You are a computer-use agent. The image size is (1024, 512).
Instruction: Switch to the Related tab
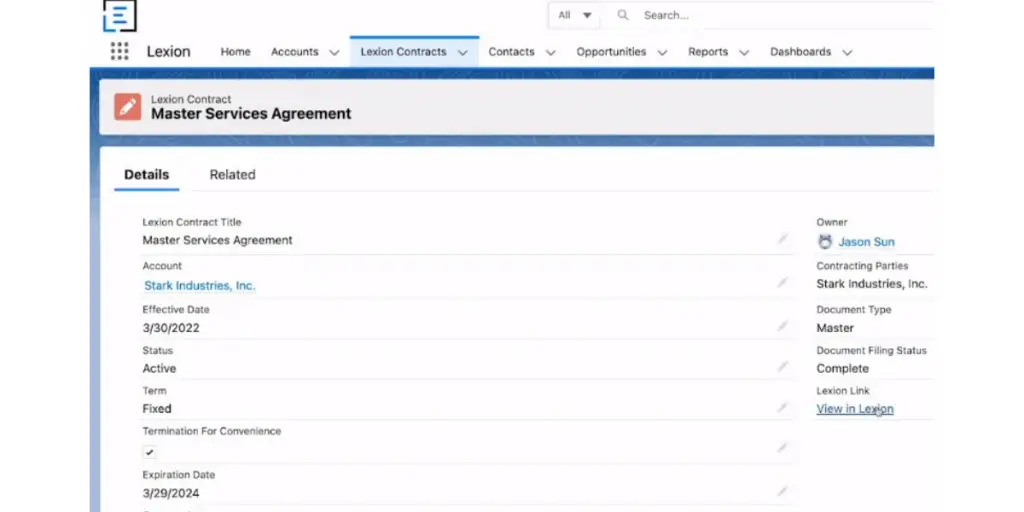(232, 174)
